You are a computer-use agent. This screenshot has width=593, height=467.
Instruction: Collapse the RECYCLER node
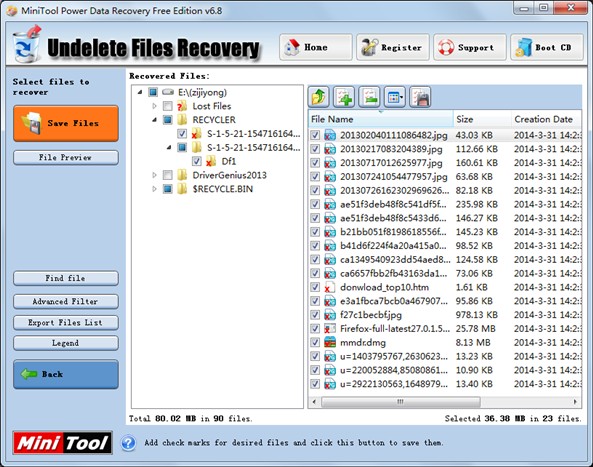(155, 120)
